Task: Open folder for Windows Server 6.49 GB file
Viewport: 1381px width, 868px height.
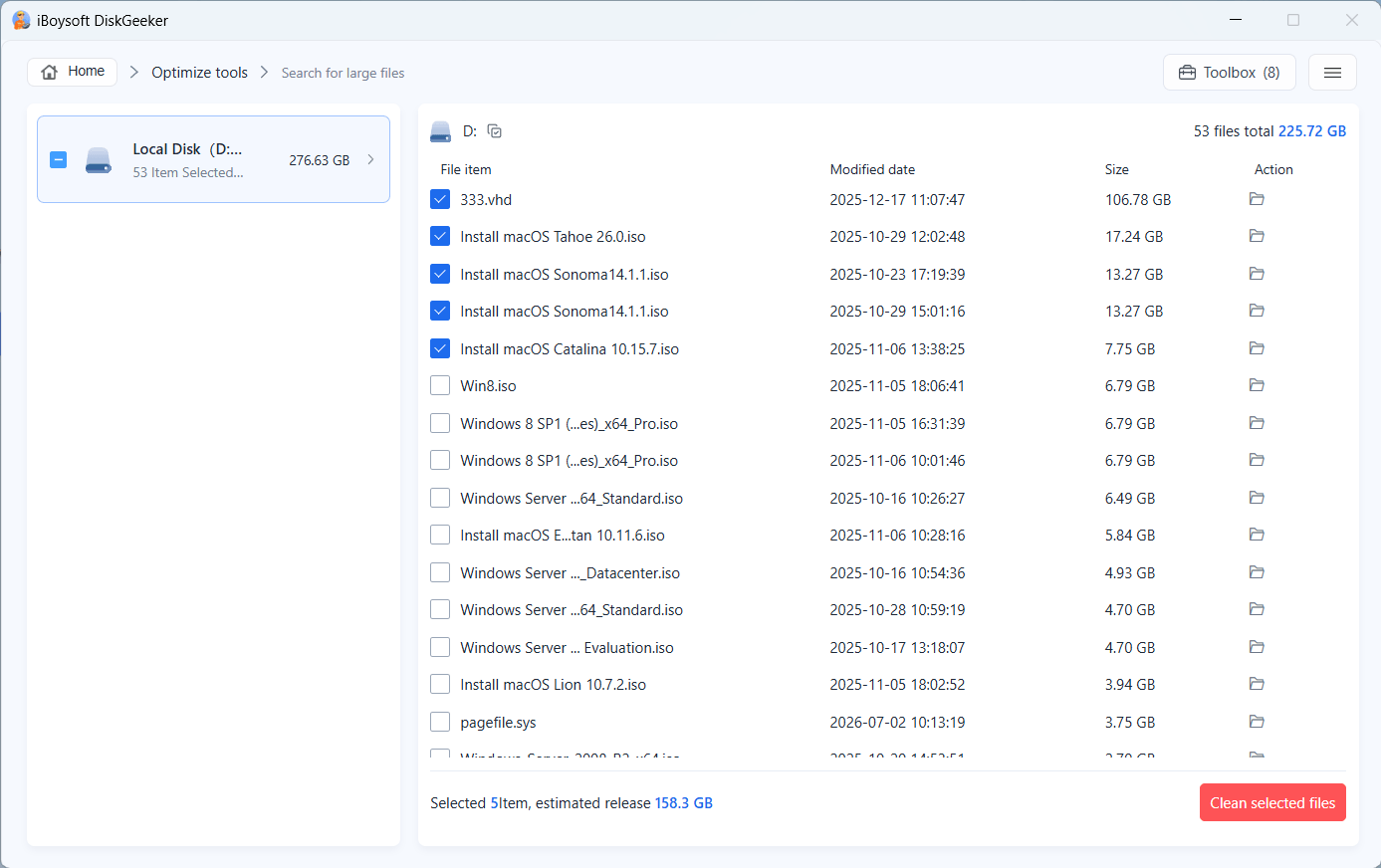Action: (x=1257, y=498)
